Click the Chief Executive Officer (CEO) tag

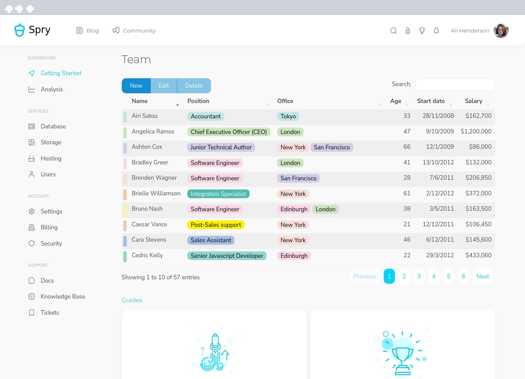coord(229,132)
